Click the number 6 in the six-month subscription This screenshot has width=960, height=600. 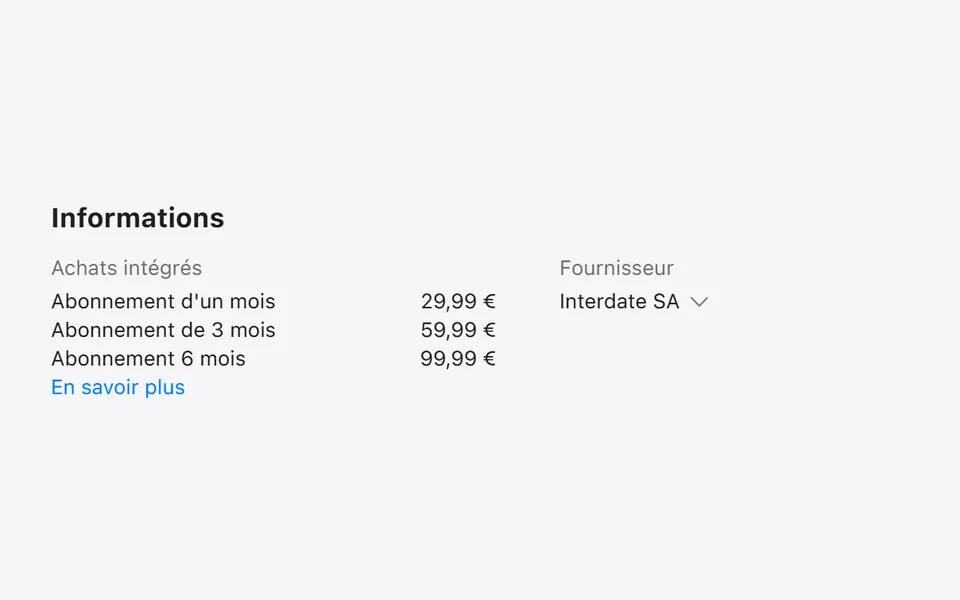187,359
